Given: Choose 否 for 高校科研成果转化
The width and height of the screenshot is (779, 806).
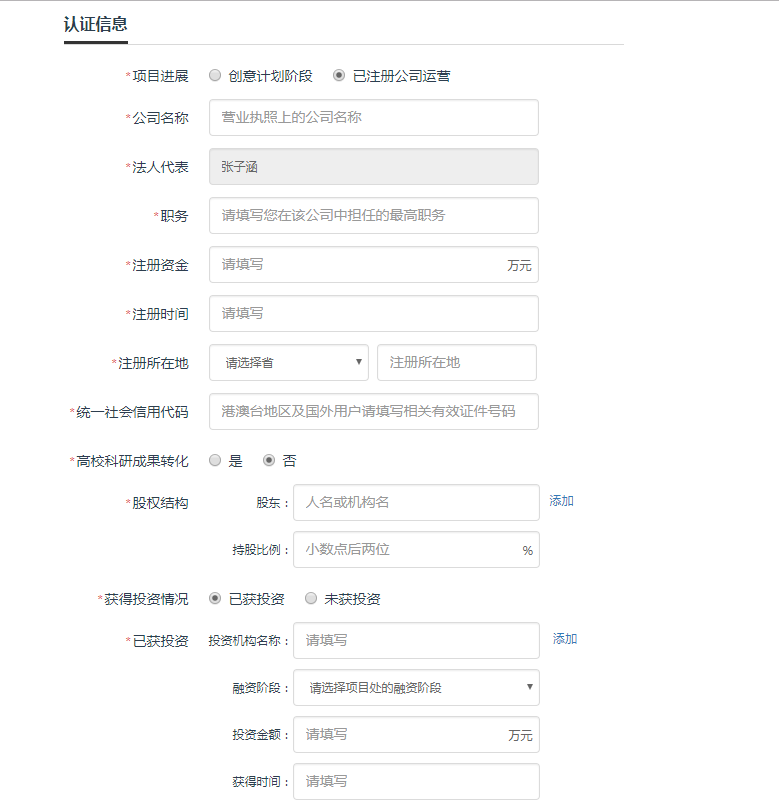Looking at the screenshot, I should [x=269, y=461].
